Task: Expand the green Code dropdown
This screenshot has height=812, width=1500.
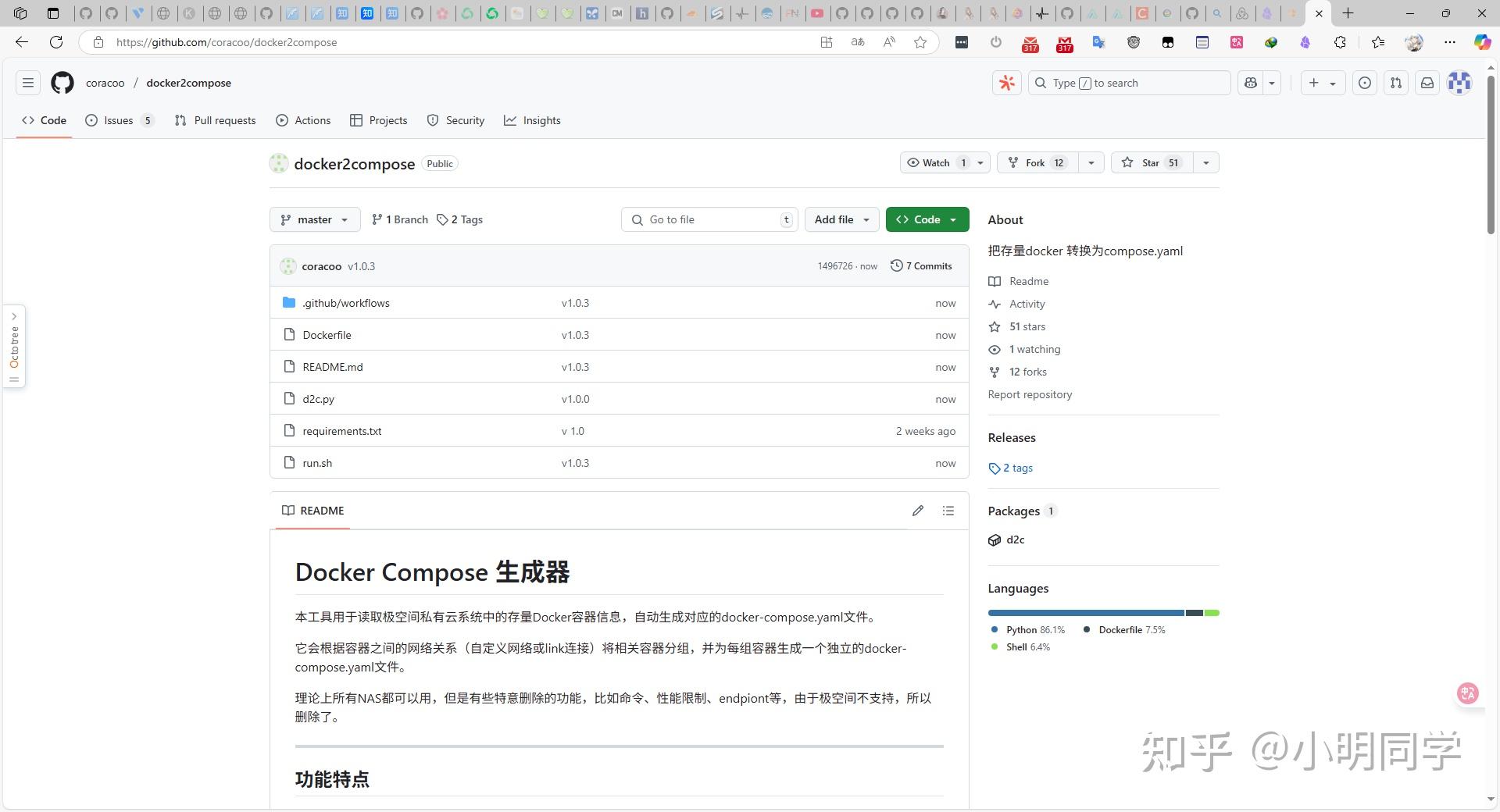Action: [952, 219]
